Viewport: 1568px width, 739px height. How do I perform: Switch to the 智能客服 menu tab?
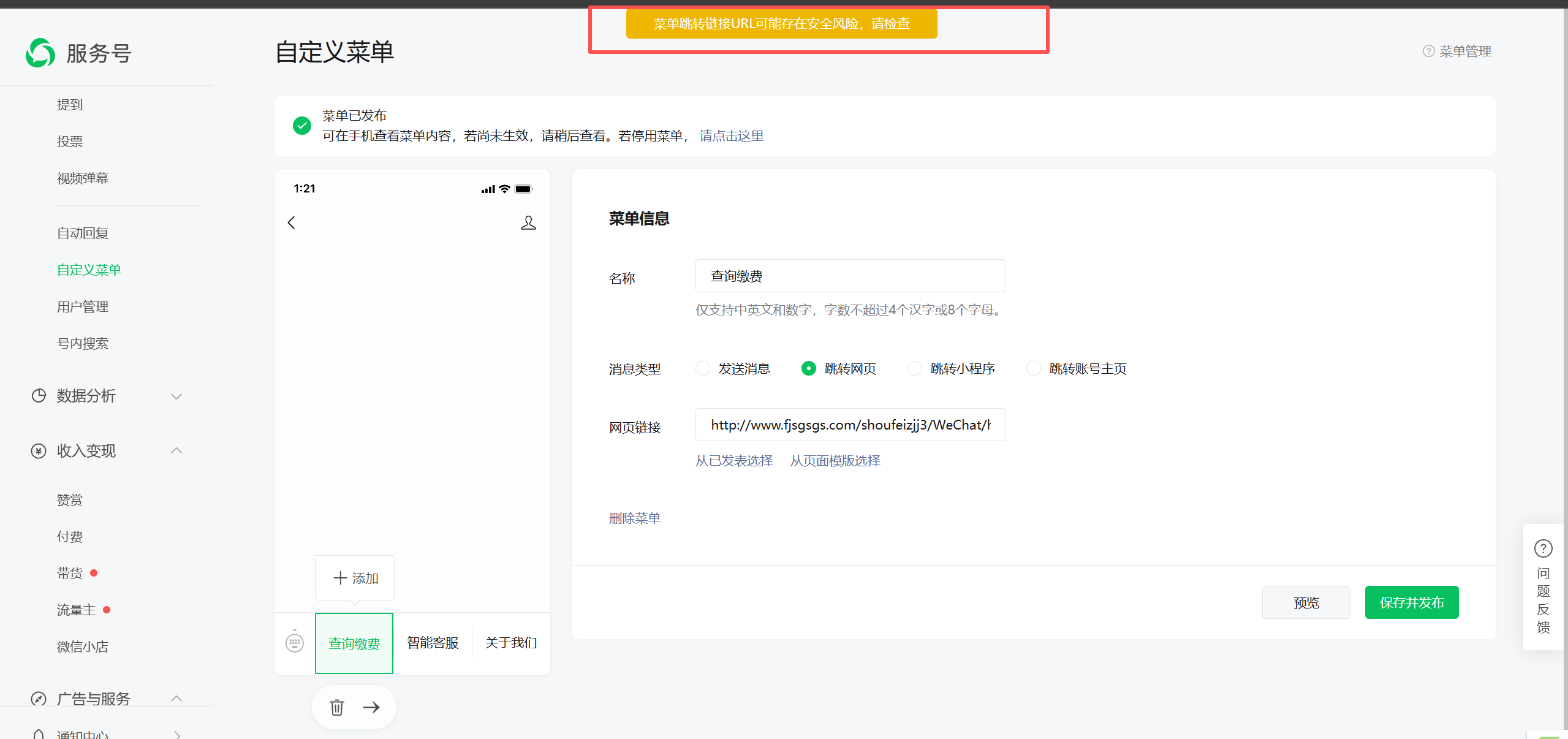433,643
